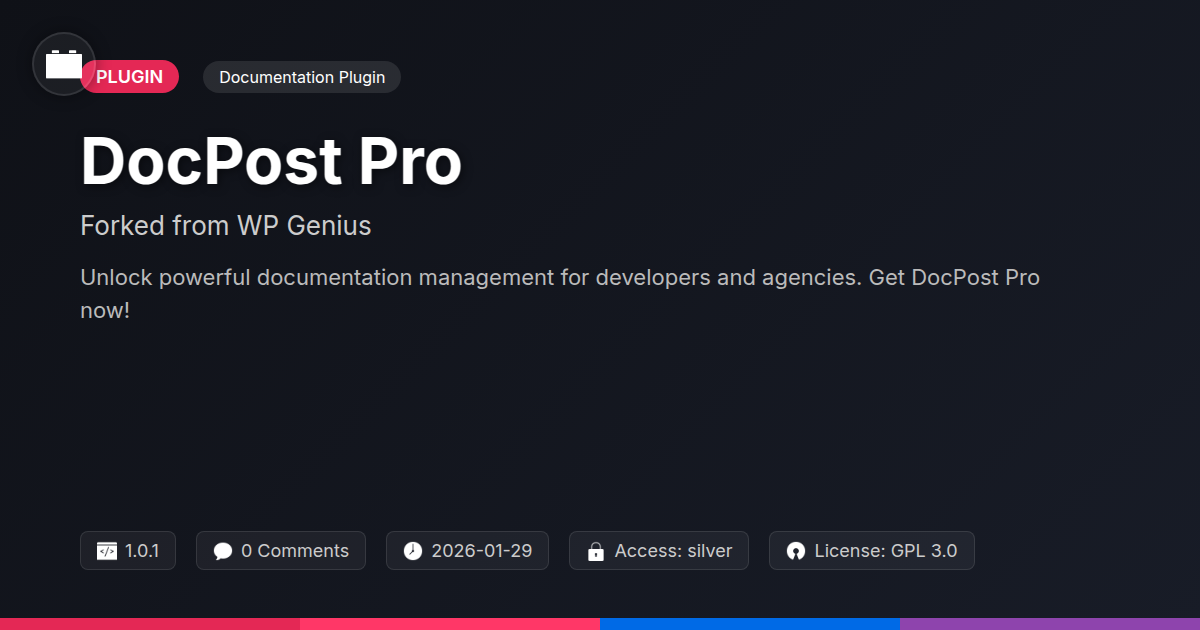This screenshot has width=1200, height=630.
Task: Open the 0 Comments badge
Action: click(x=281, y=551)
